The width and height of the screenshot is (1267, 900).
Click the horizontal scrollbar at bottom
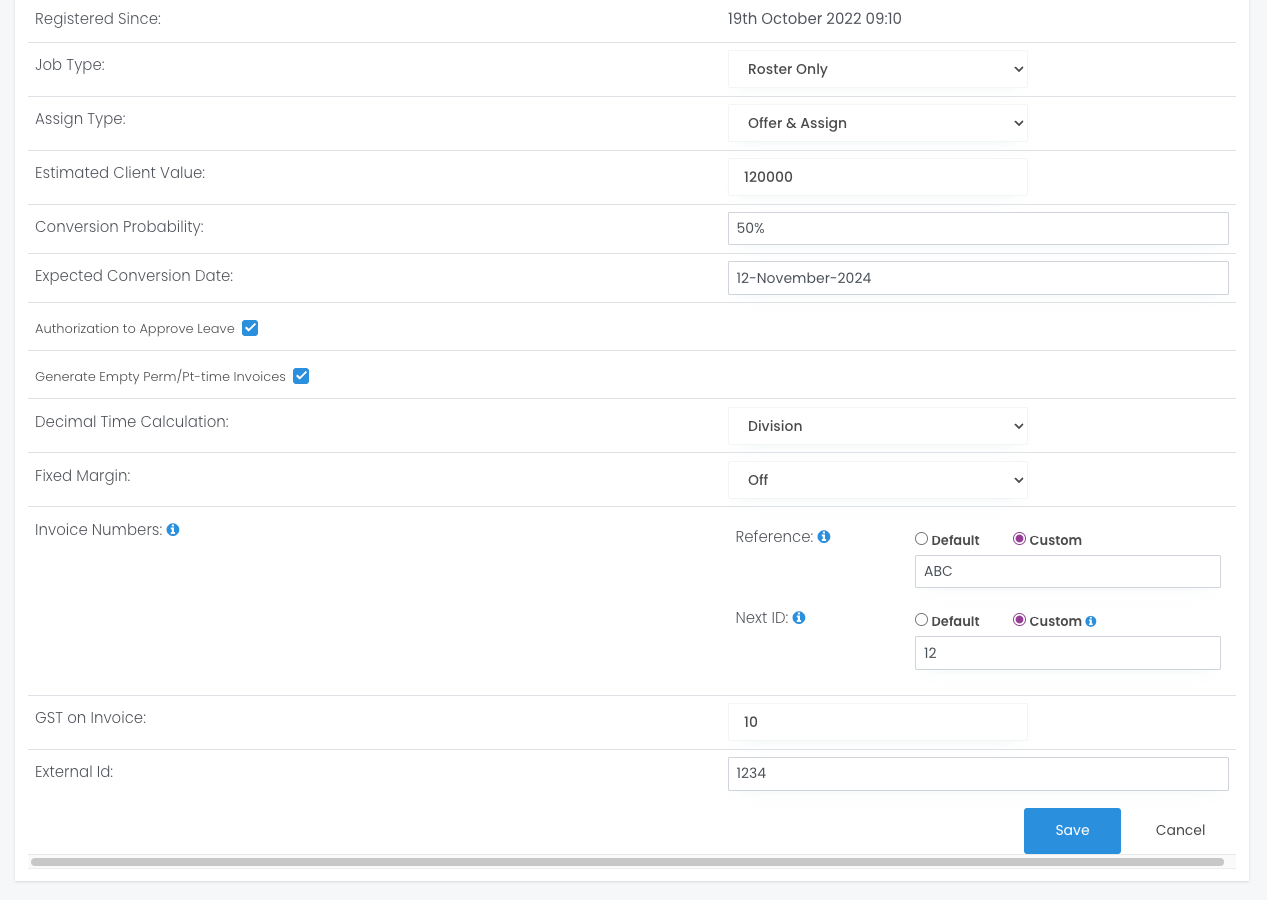[627, 861]
